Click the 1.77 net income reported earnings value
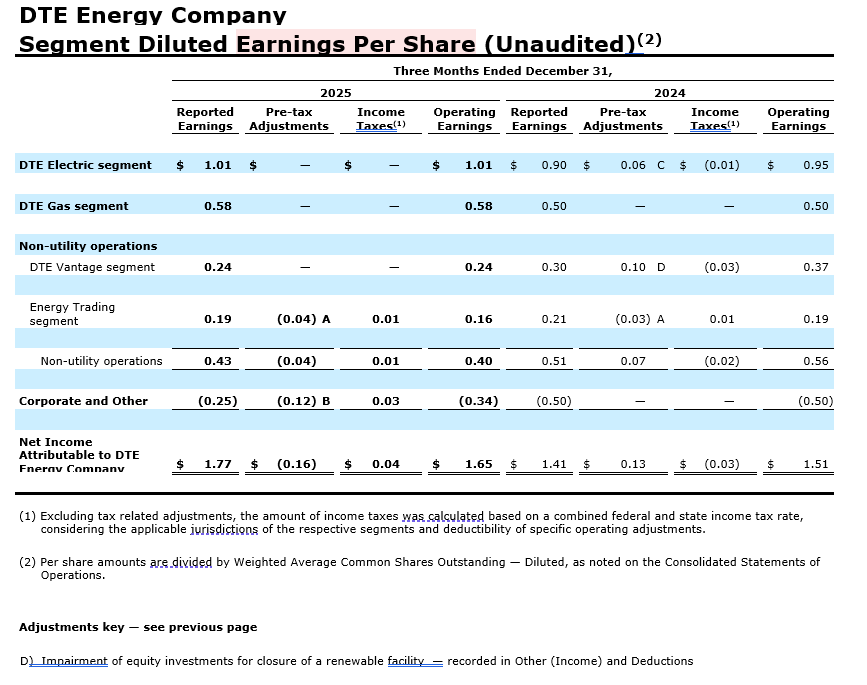The image size is (867, 685). (x=217, y=464)
